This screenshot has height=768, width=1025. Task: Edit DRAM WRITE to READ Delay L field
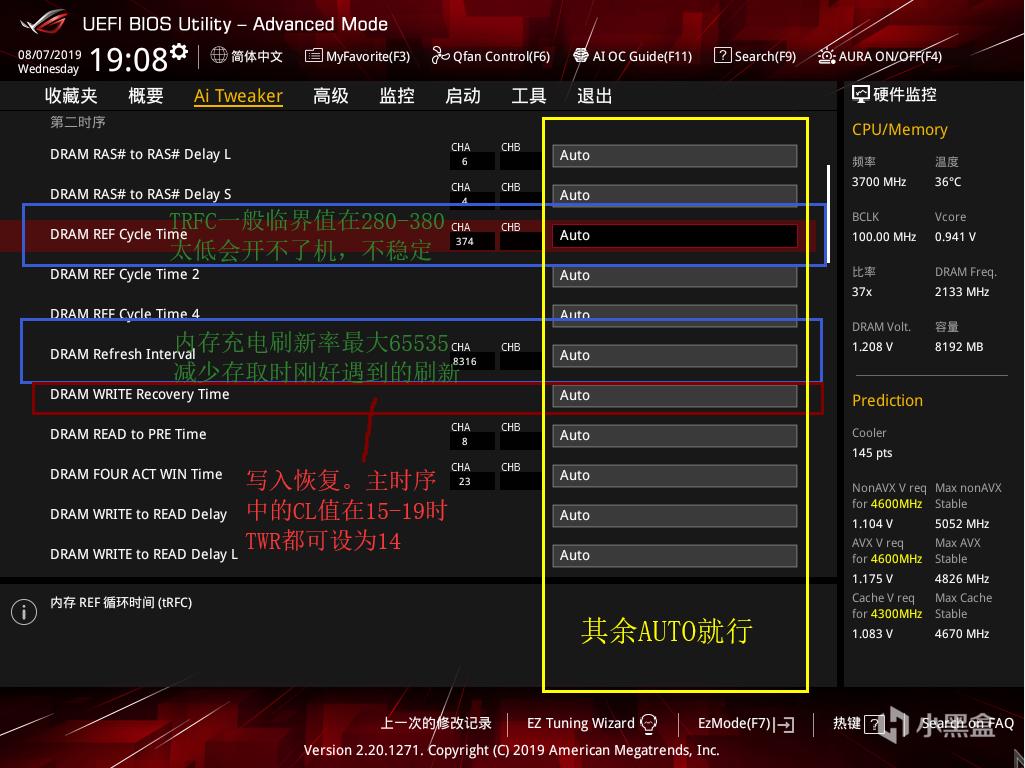pos(675,555)
